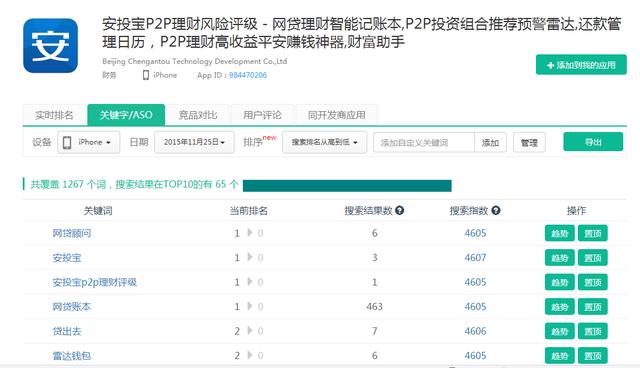640x368 pixels.
Task: Click 置顶 button in 雷达钱包 row
Action: (593, 356)
